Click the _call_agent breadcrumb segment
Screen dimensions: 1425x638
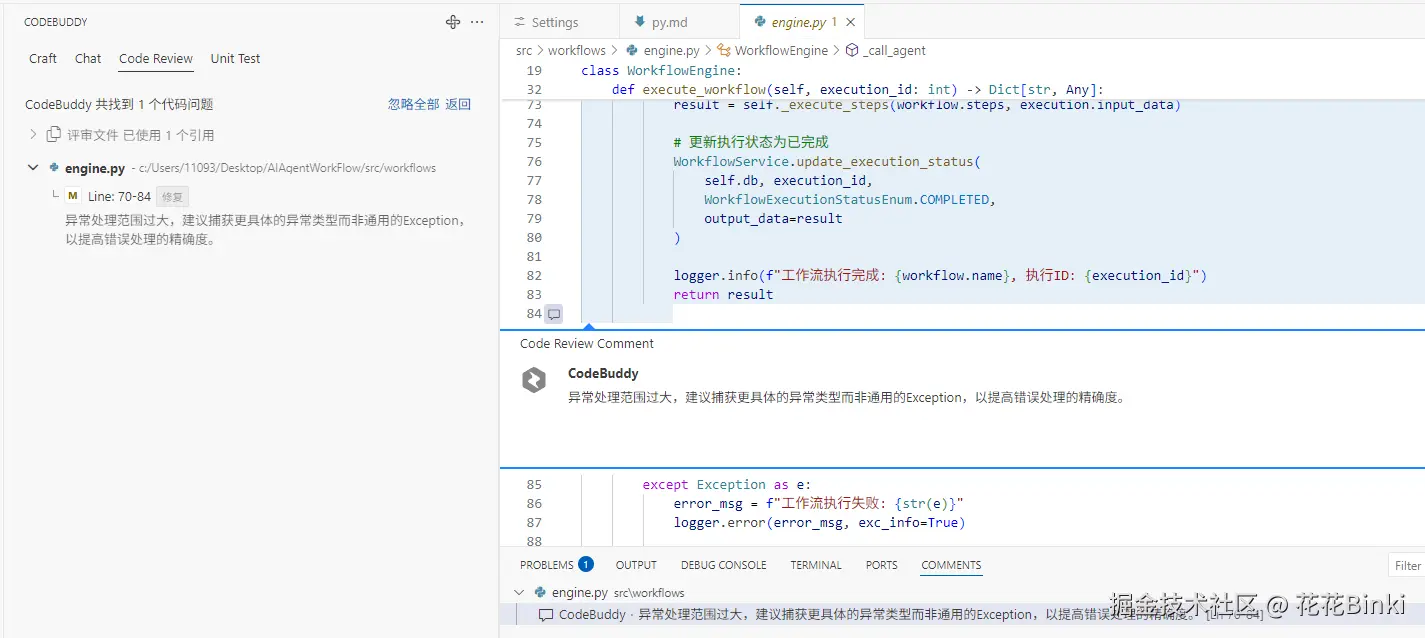(x=894, y=50)
